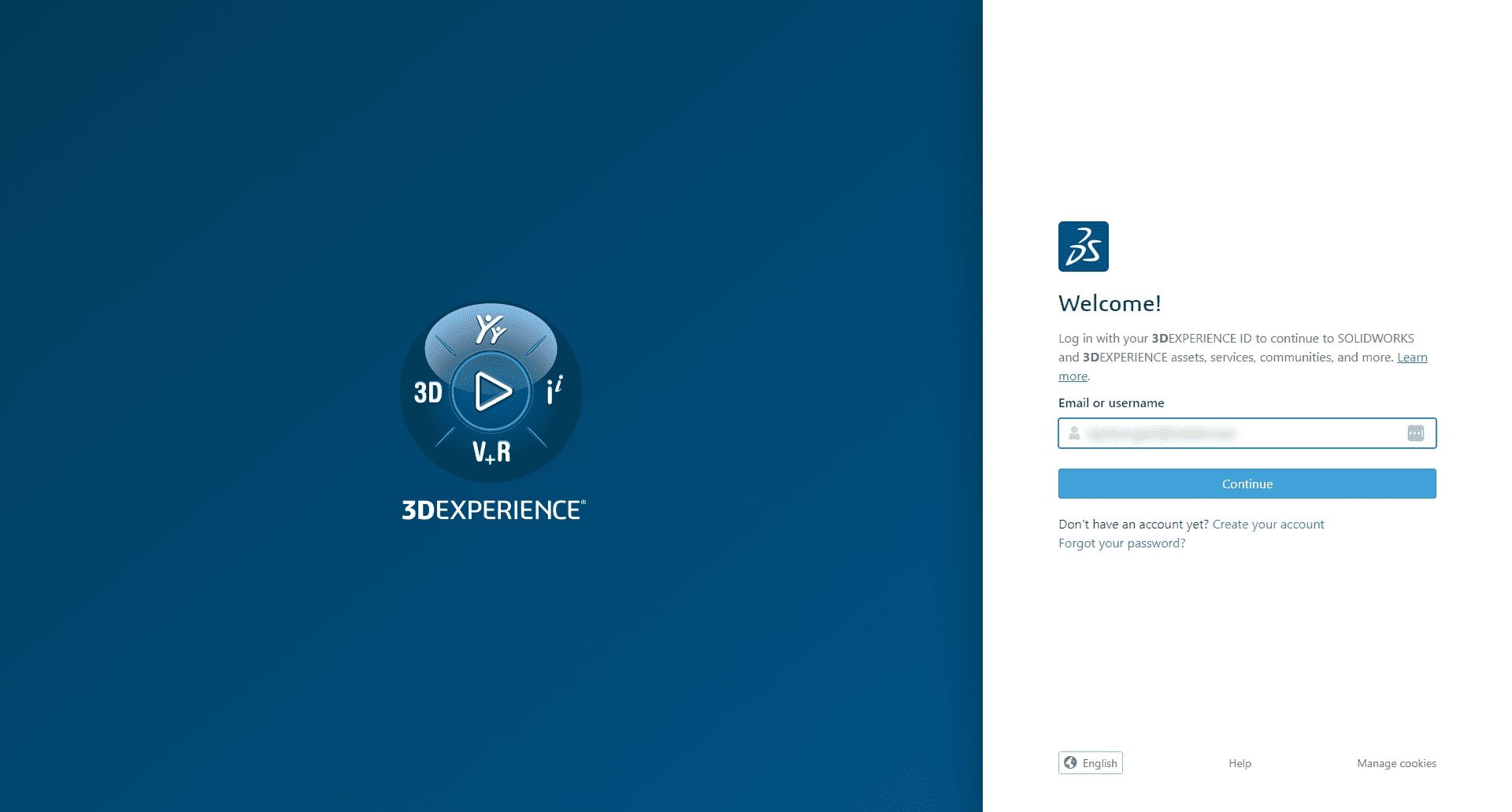1512x812 pixels.
Task: Click the Help link in footer
Action: (x=1240, y=763)
